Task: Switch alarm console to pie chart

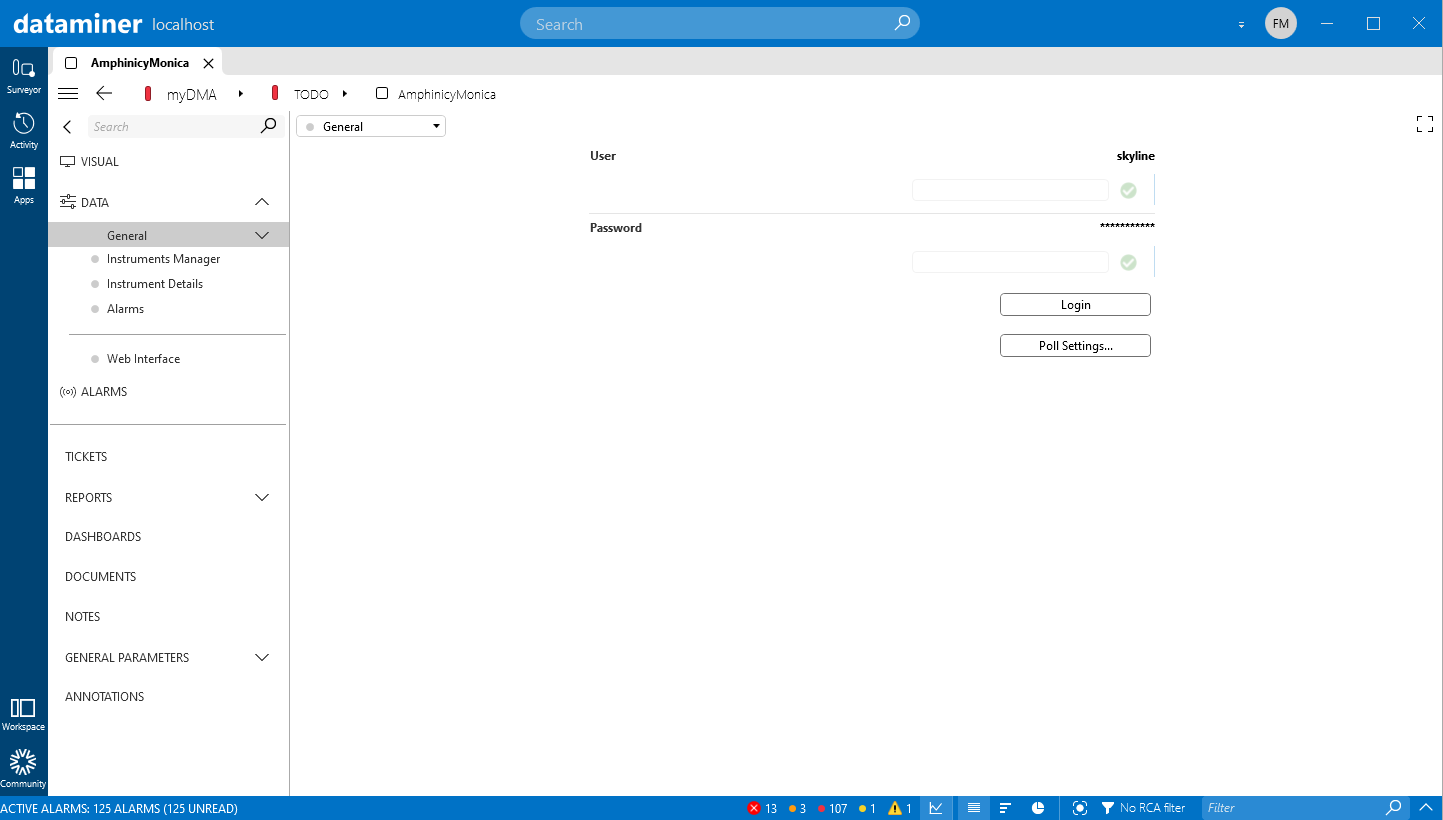Action: (x=1038, y=808)
